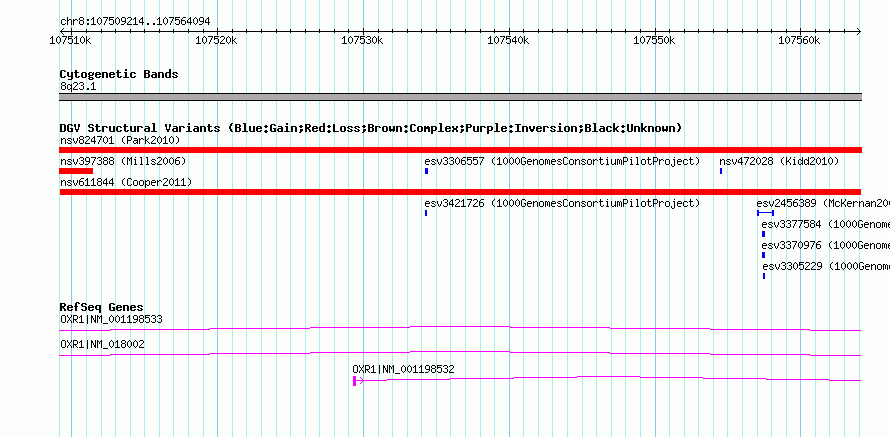Click the DGV Structural Variants track title
Image resolution: width=890 pixels, height=437 pixels.
371,128
